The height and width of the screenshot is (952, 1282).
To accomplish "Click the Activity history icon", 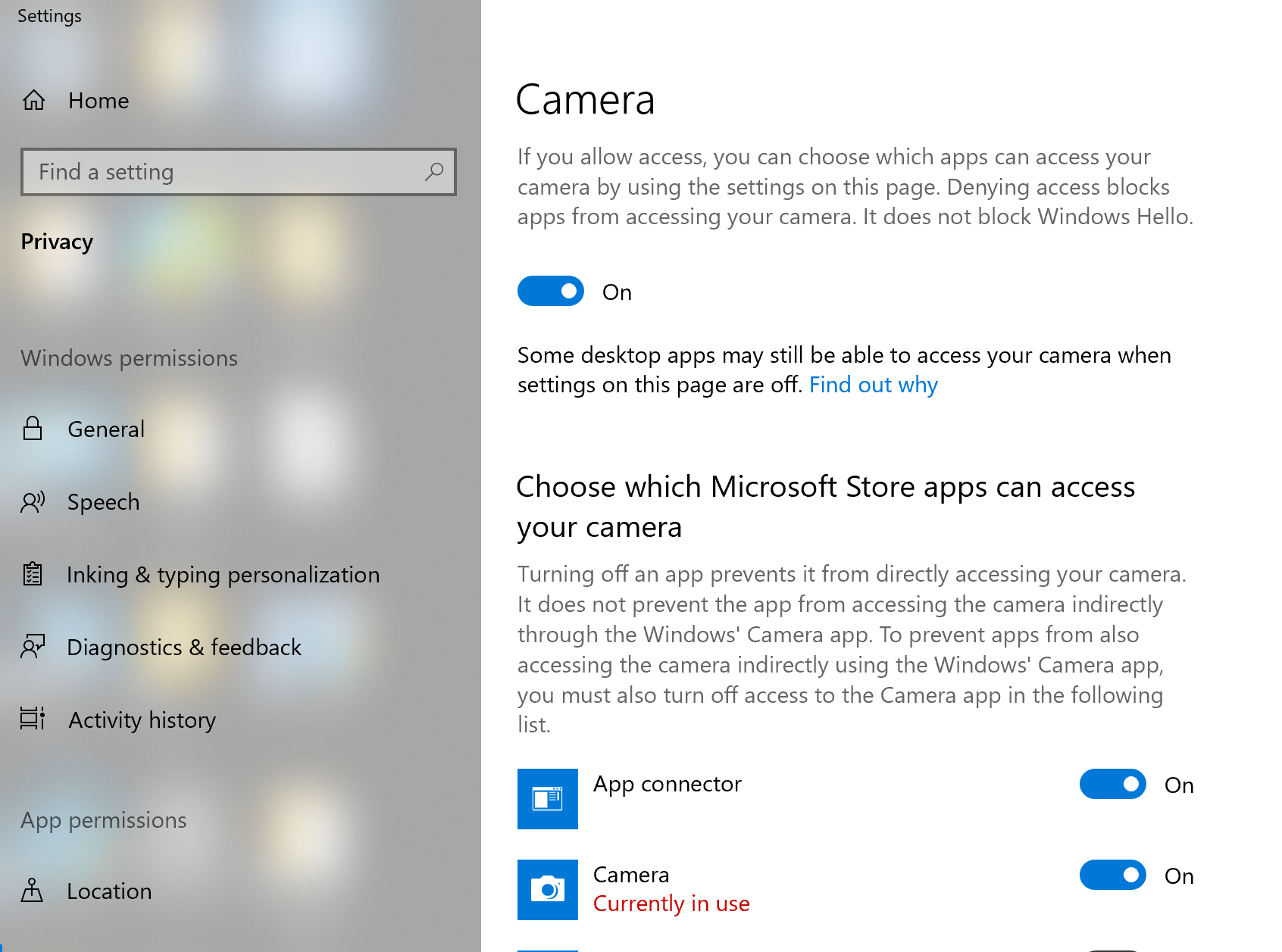I will [x=33, y=719].
